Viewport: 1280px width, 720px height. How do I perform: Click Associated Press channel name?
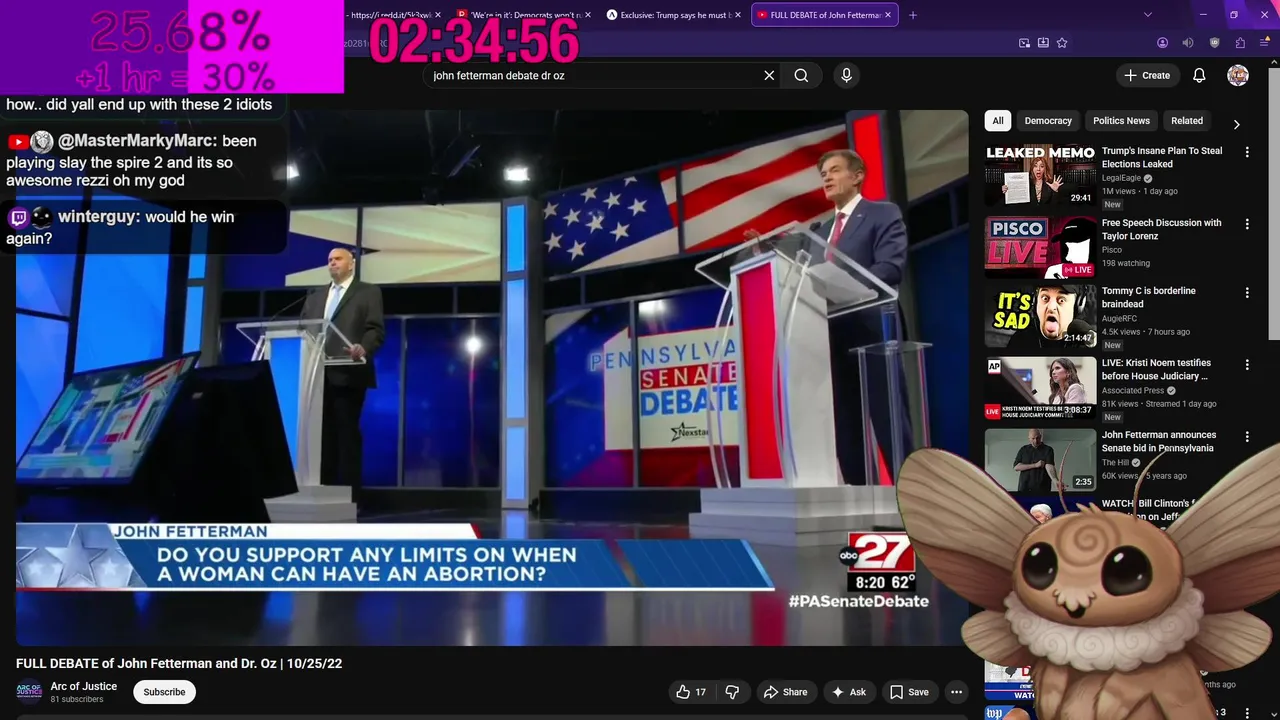(x=1133, y=391)
